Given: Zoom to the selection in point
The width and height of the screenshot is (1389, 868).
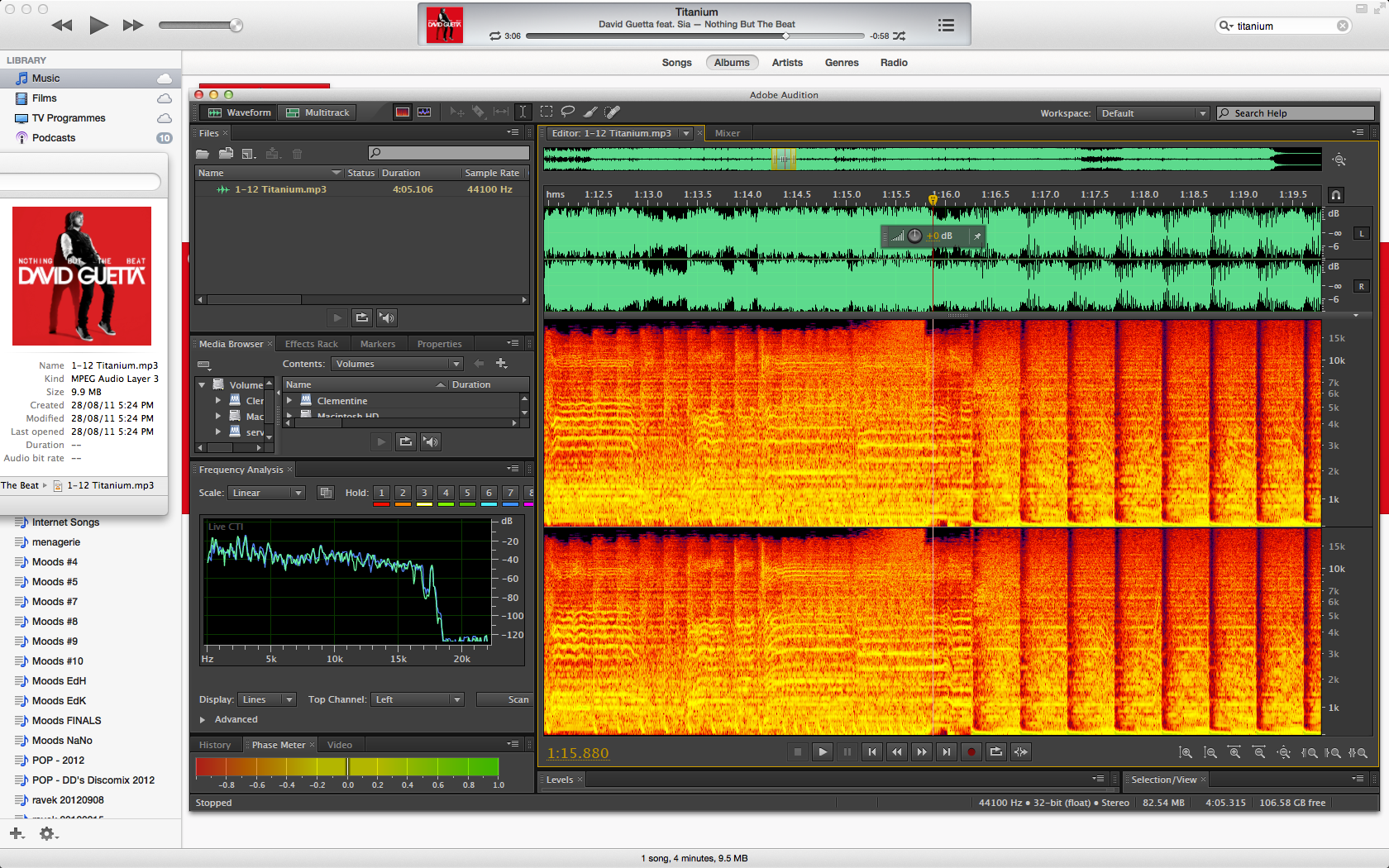Looking at the screenshot, I should pos(1309,753).
